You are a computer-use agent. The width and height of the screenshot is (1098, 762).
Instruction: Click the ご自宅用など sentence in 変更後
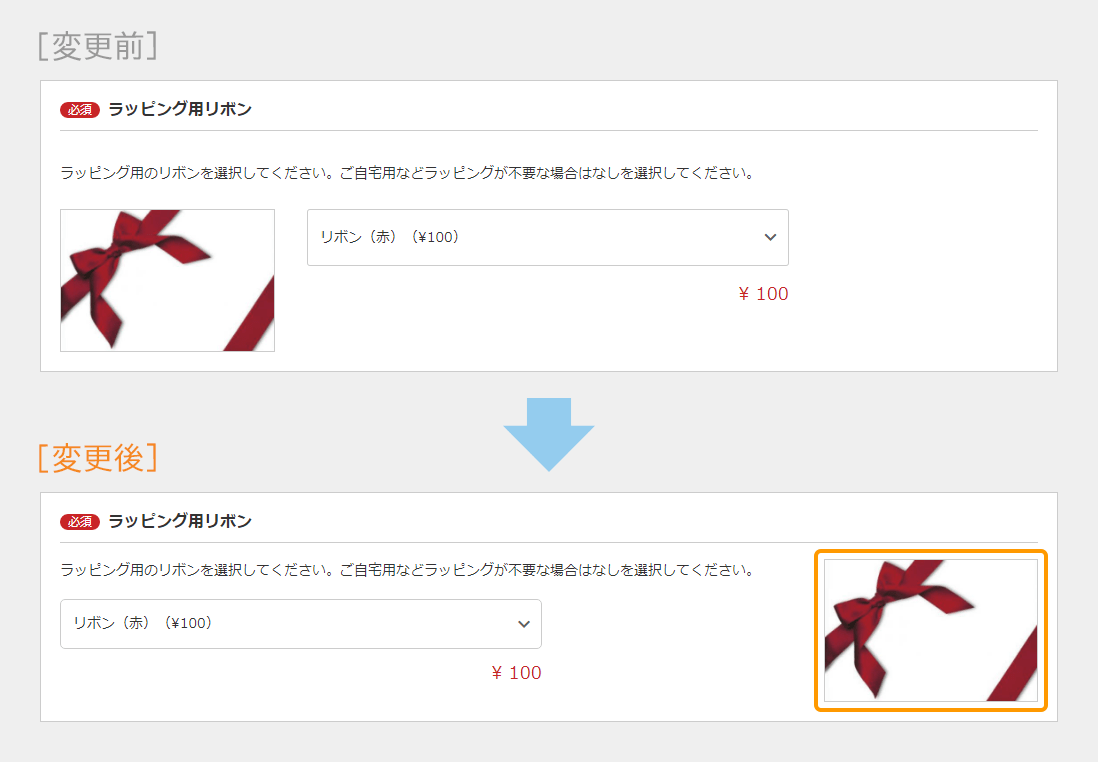pos(548,570)
